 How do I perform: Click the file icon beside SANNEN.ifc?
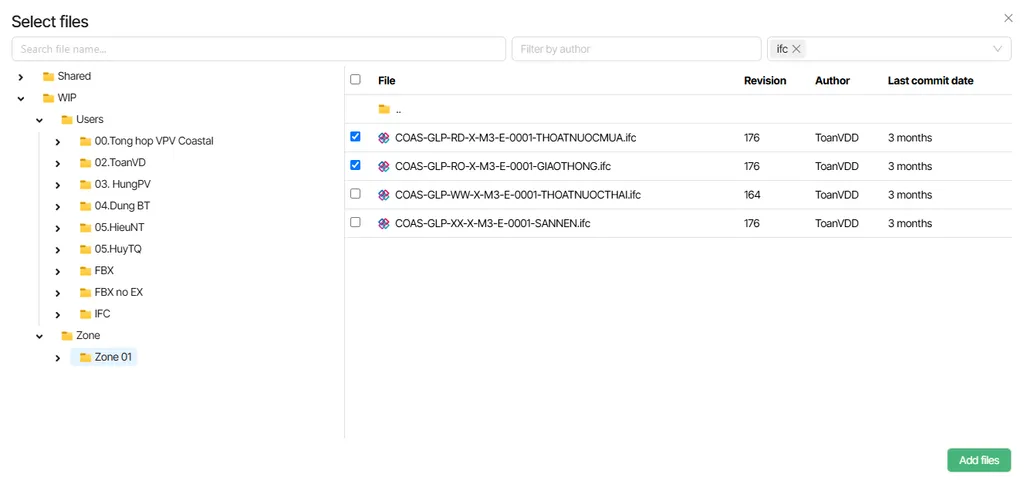click(x=384, y=223)
